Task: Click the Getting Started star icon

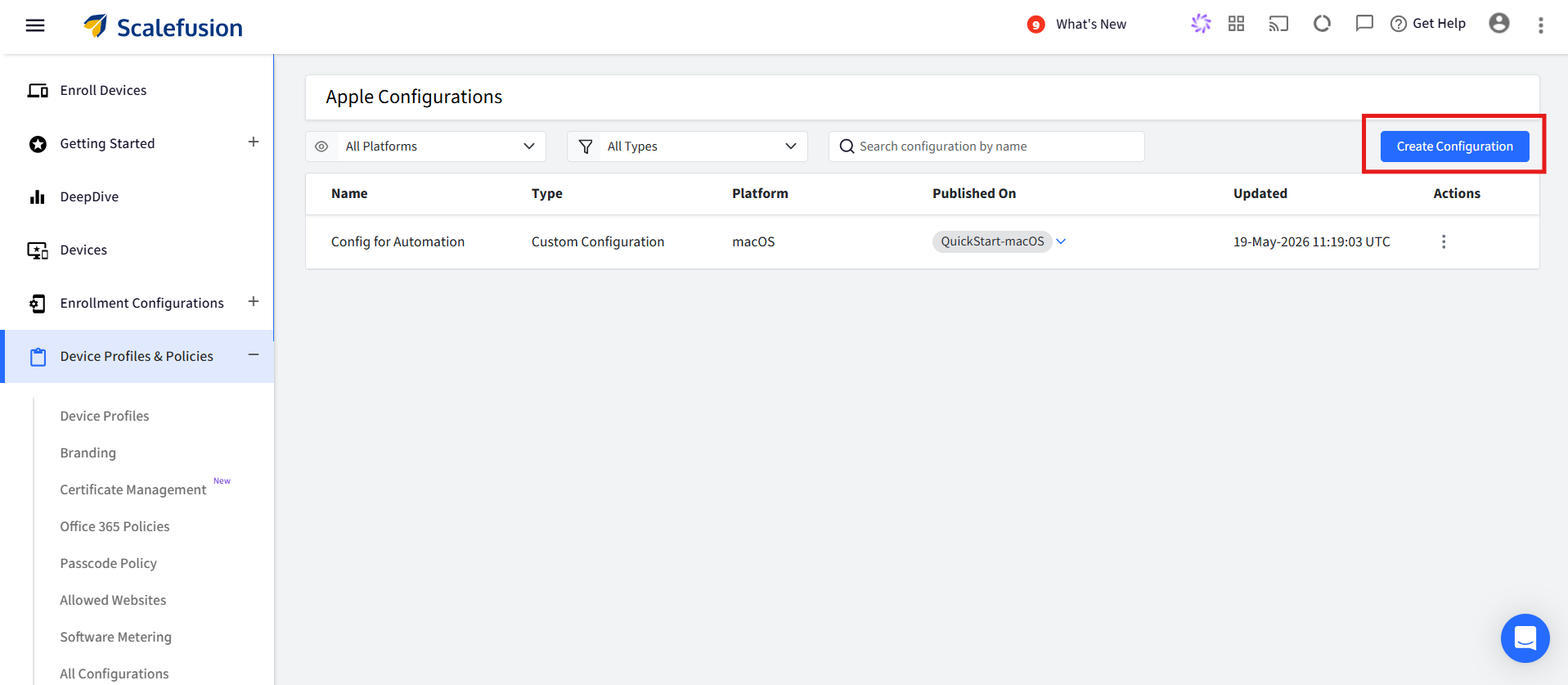Action: [38, 144]
